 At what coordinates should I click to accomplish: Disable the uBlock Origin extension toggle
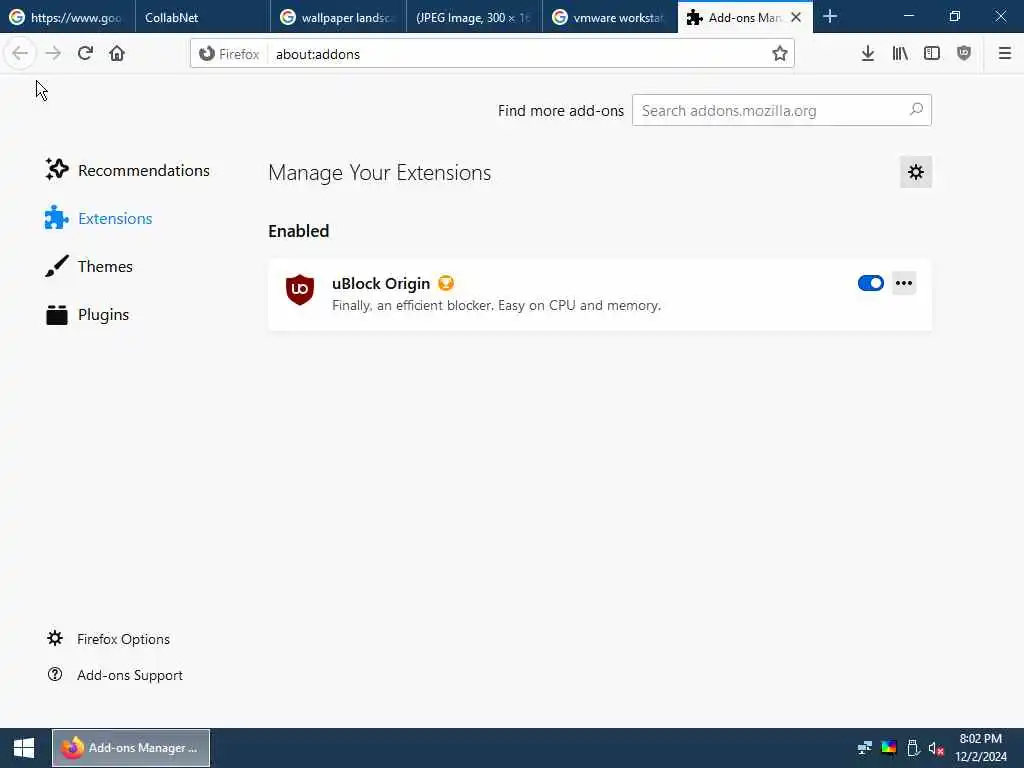tap(871, 283)
